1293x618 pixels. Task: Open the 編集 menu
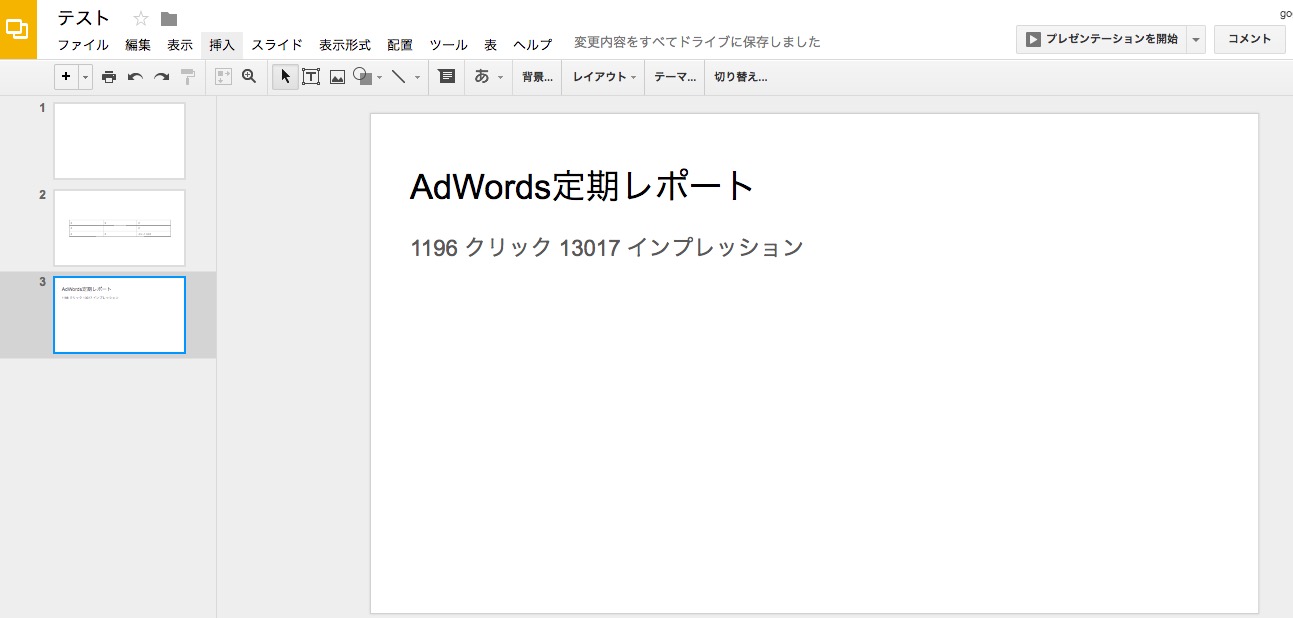[x=138, y=45]
